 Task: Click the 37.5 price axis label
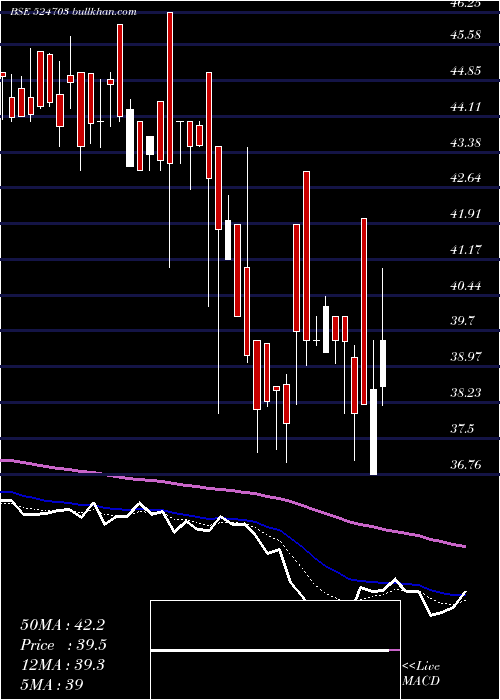click(x=462, y=429)
